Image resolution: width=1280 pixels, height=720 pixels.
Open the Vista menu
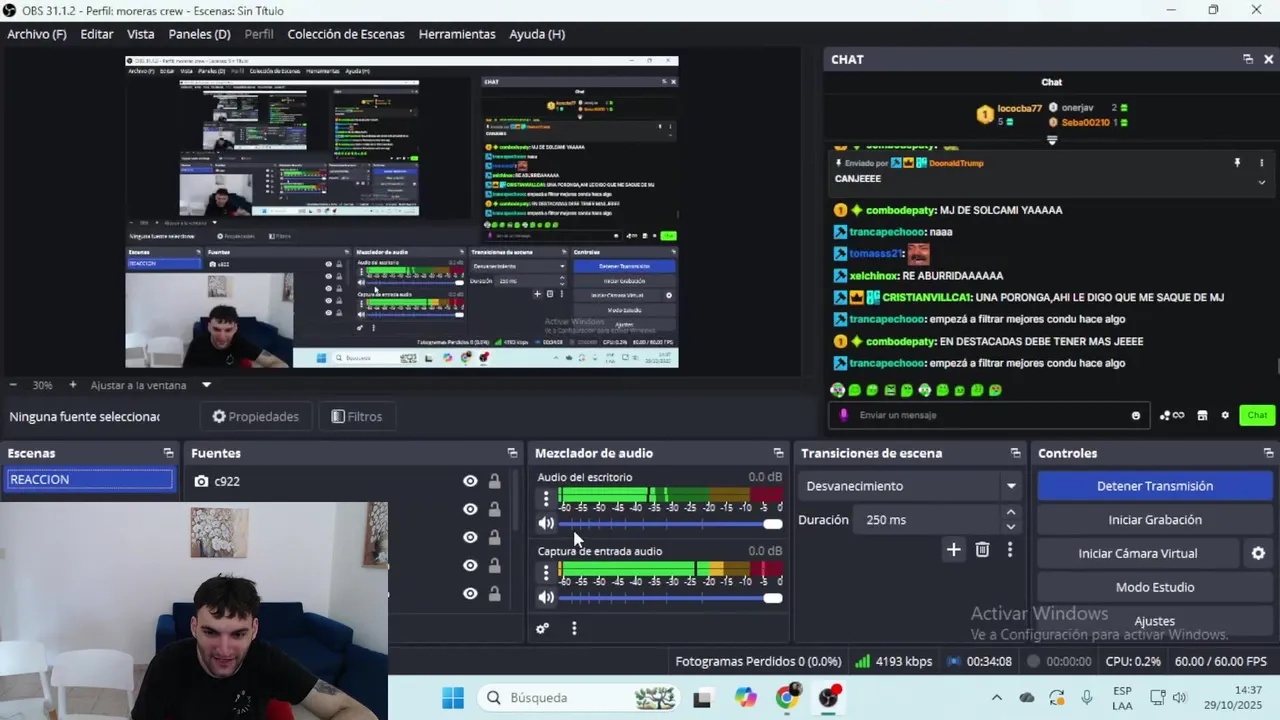[x=141, y=34]
